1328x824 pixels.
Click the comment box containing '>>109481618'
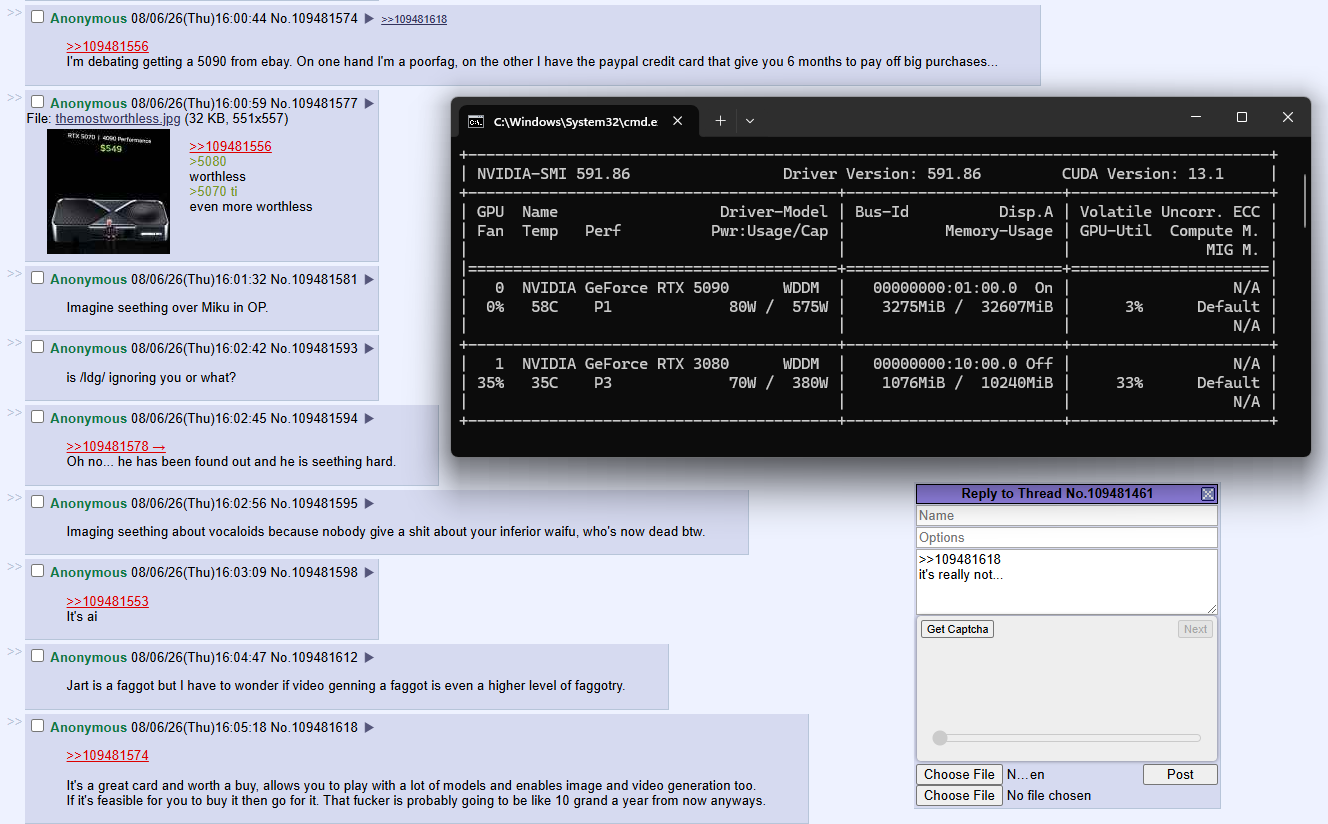pos(1067,582)
